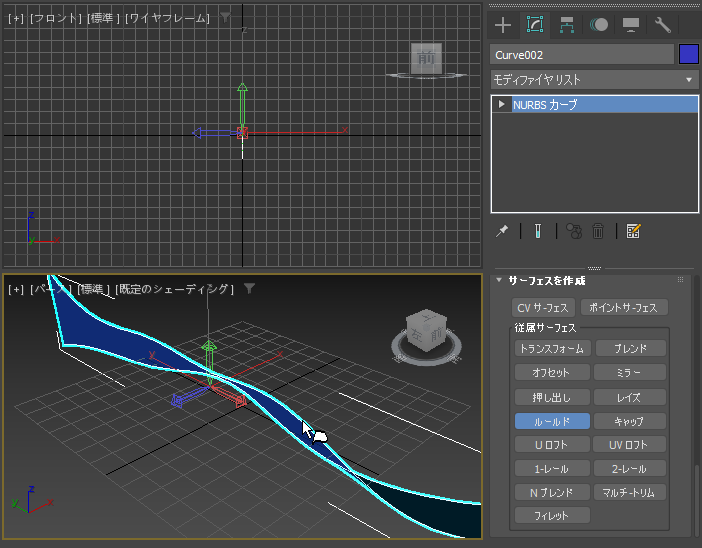Click the N ブレンド button
The width and height of the screenshot is (702, 548).
pyautogui.click(x=552, y=492)
